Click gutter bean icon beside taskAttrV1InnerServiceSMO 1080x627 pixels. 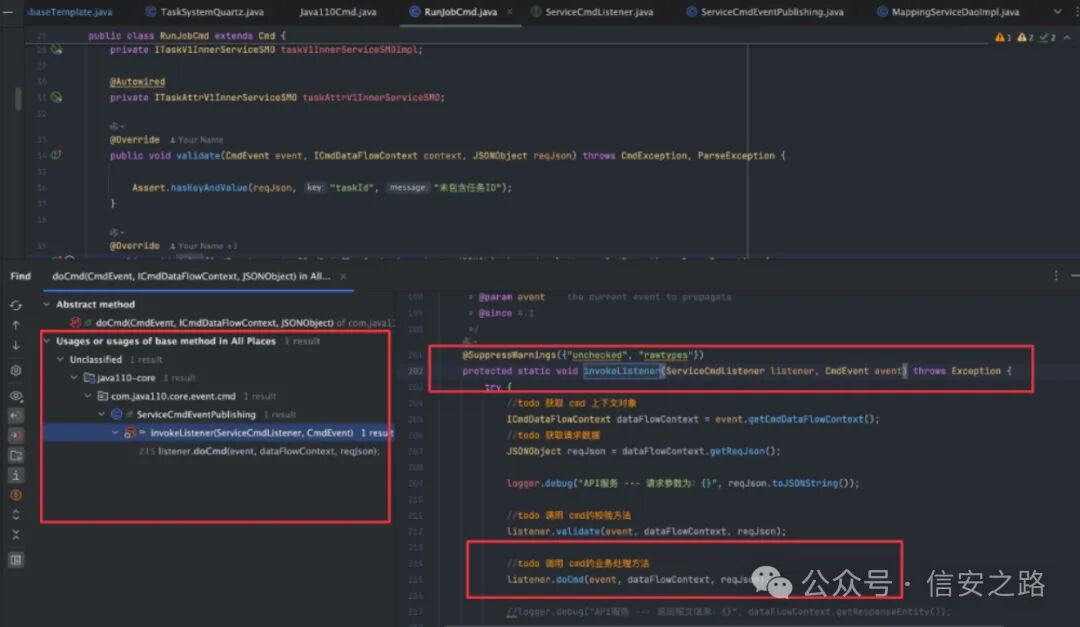(56, 97)
